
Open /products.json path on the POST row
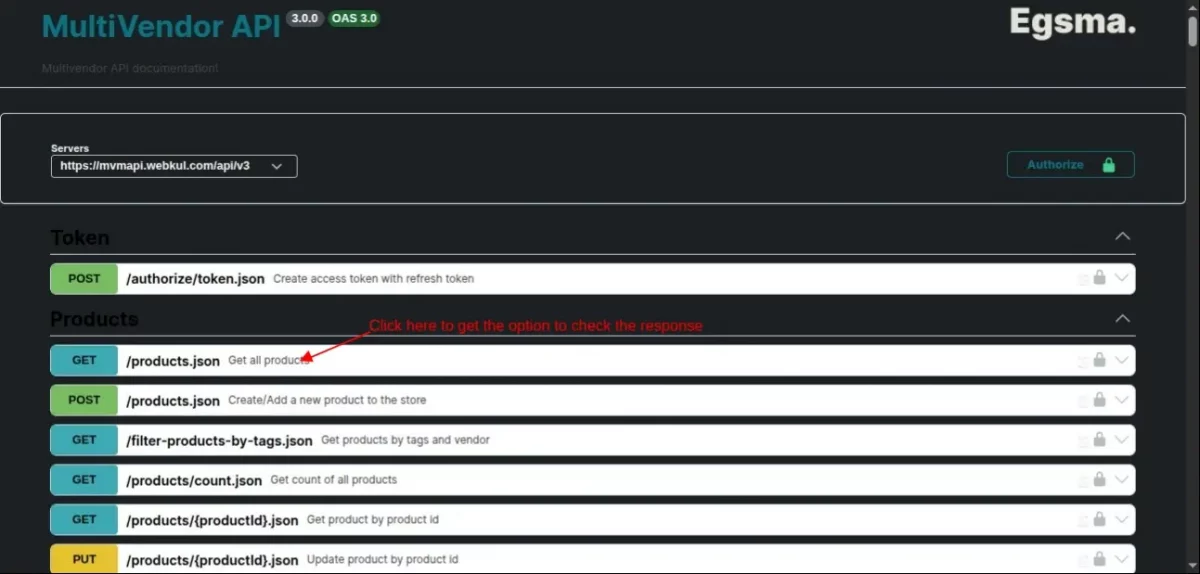(173, 401)
